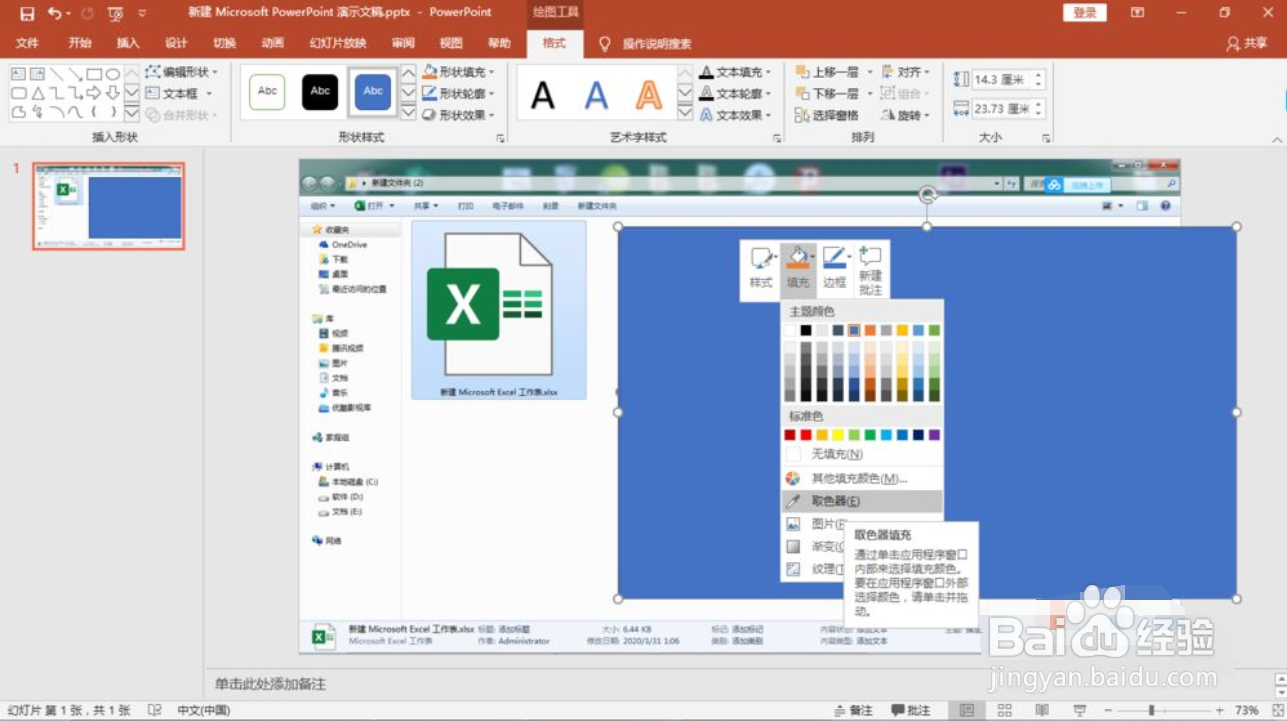Screen dimensions: 1287x721
Task: Click the notes area (单击此处添加备注)
Action: [x=271, y=684]
